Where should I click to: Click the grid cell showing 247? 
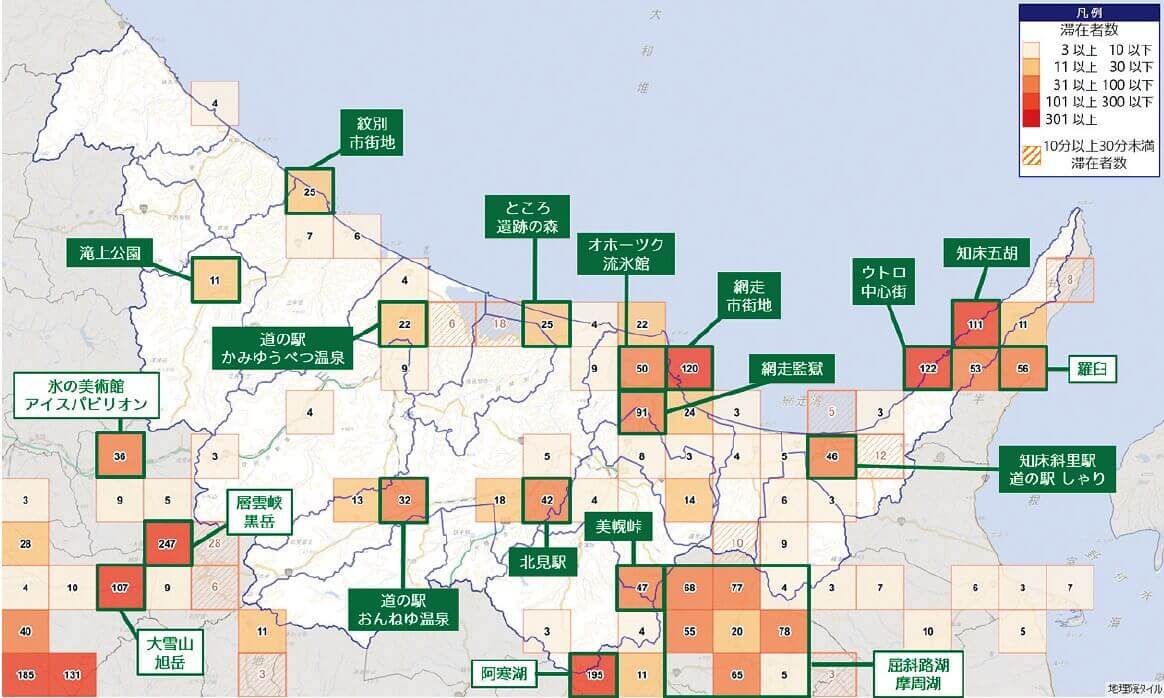point(167,545)
